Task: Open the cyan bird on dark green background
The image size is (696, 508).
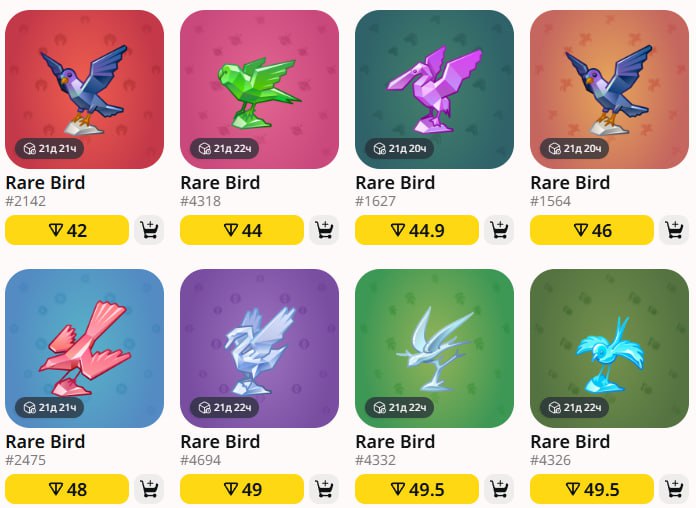Action: point(609,348)
